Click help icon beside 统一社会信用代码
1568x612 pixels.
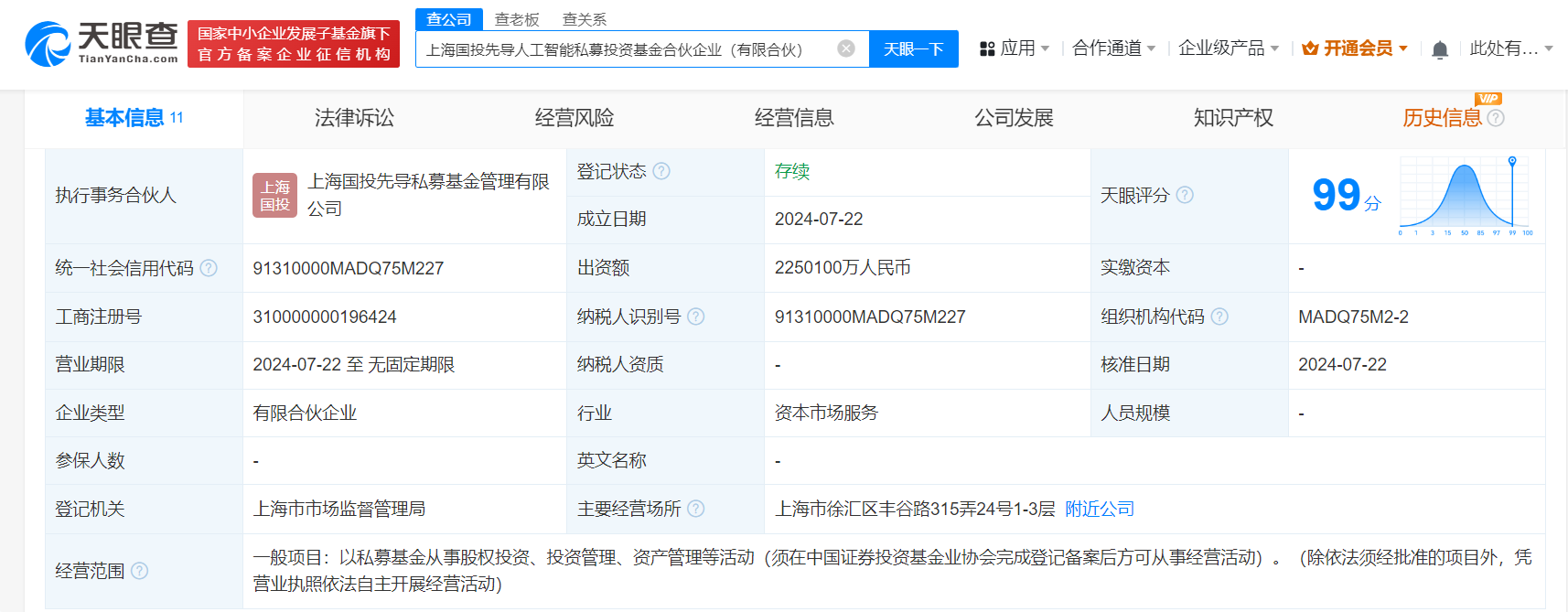click(209, 268)
